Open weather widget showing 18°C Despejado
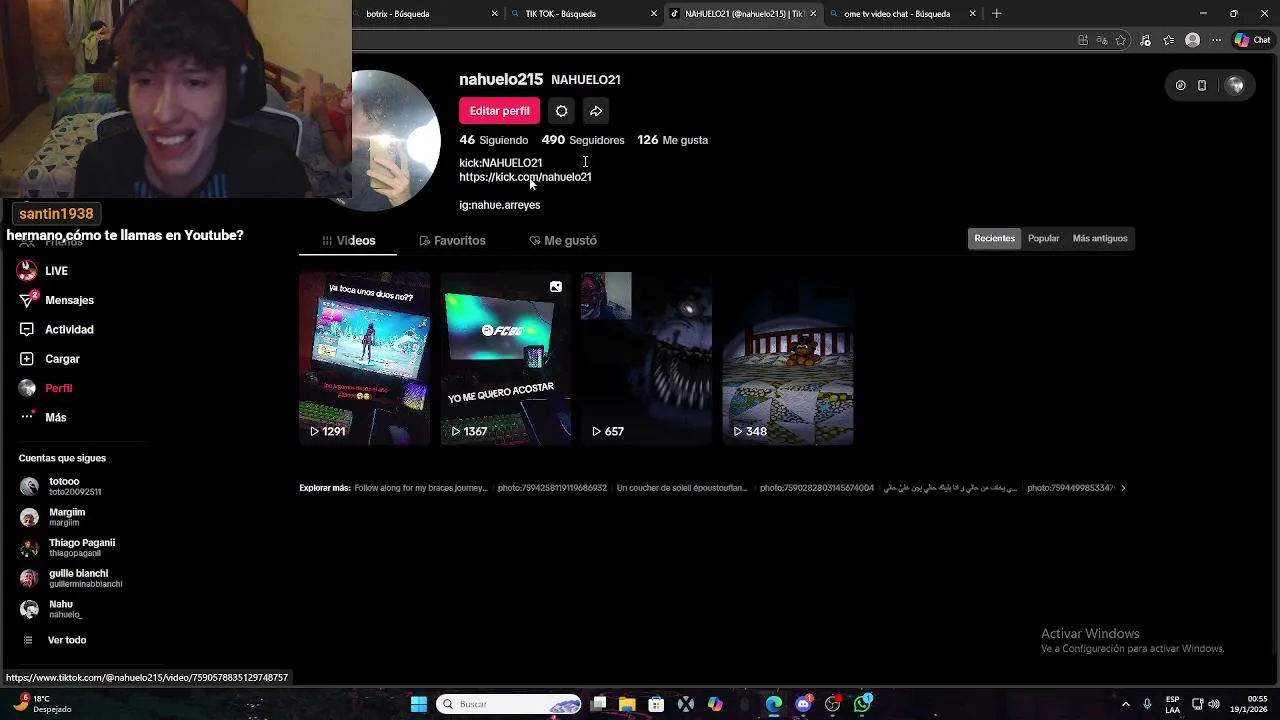The height and width of the screenshot is (720, 1280). (x=44, y=704)
